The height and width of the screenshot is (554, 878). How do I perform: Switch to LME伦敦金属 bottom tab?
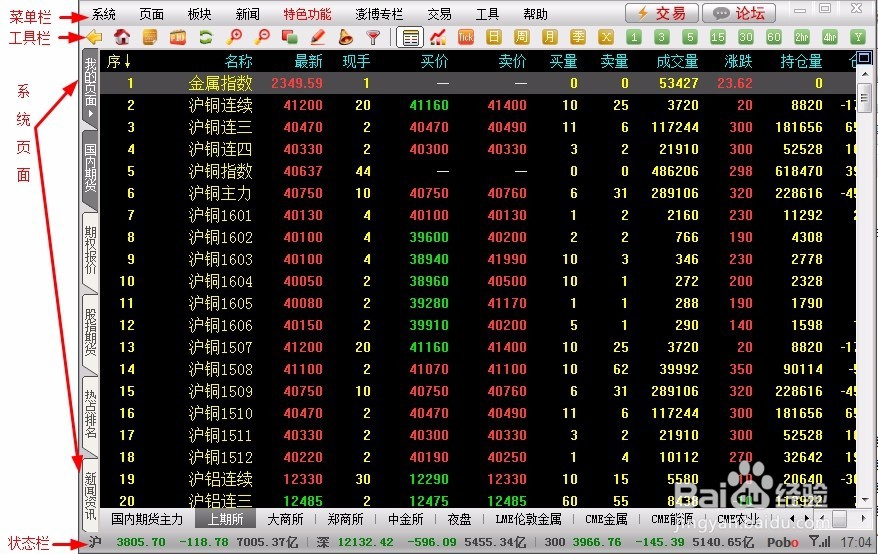coord(528,519)
